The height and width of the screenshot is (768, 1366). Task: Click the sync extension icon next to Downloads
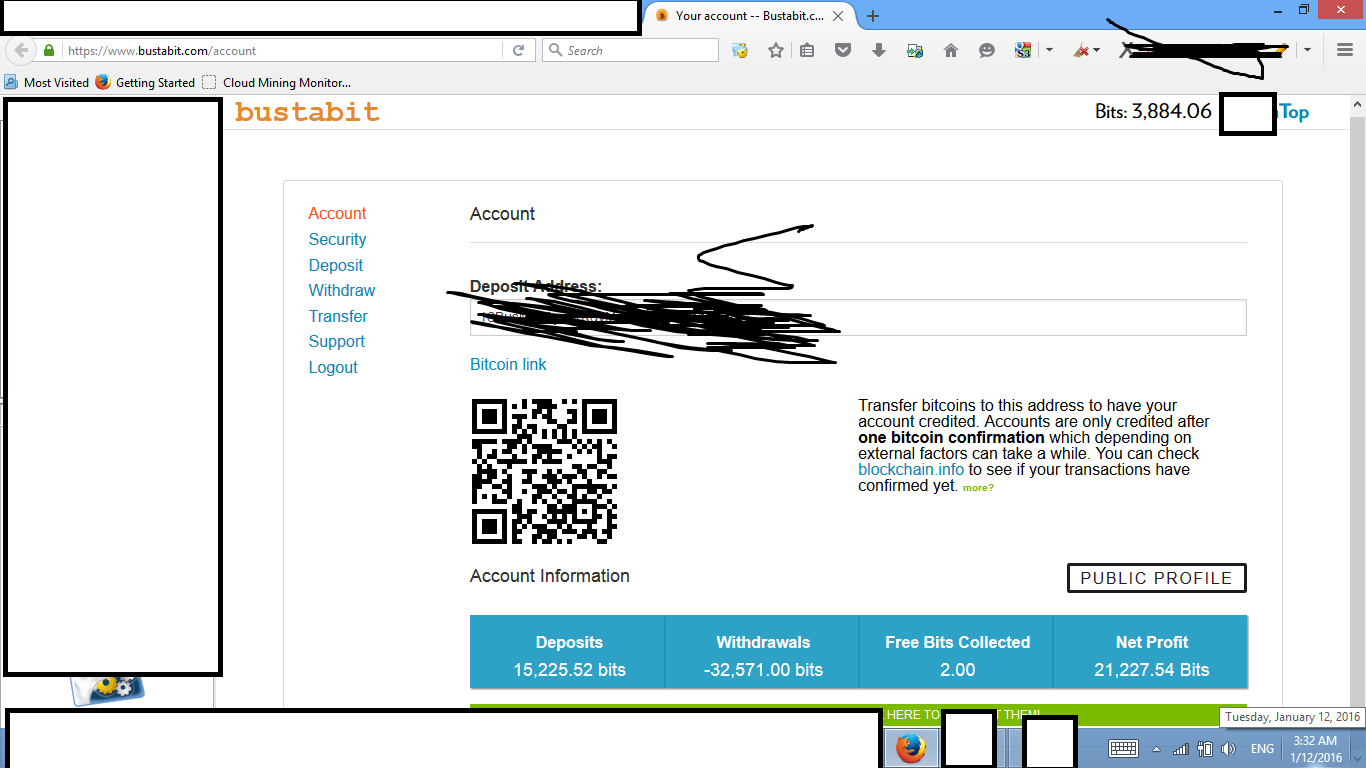pos(915,50)
